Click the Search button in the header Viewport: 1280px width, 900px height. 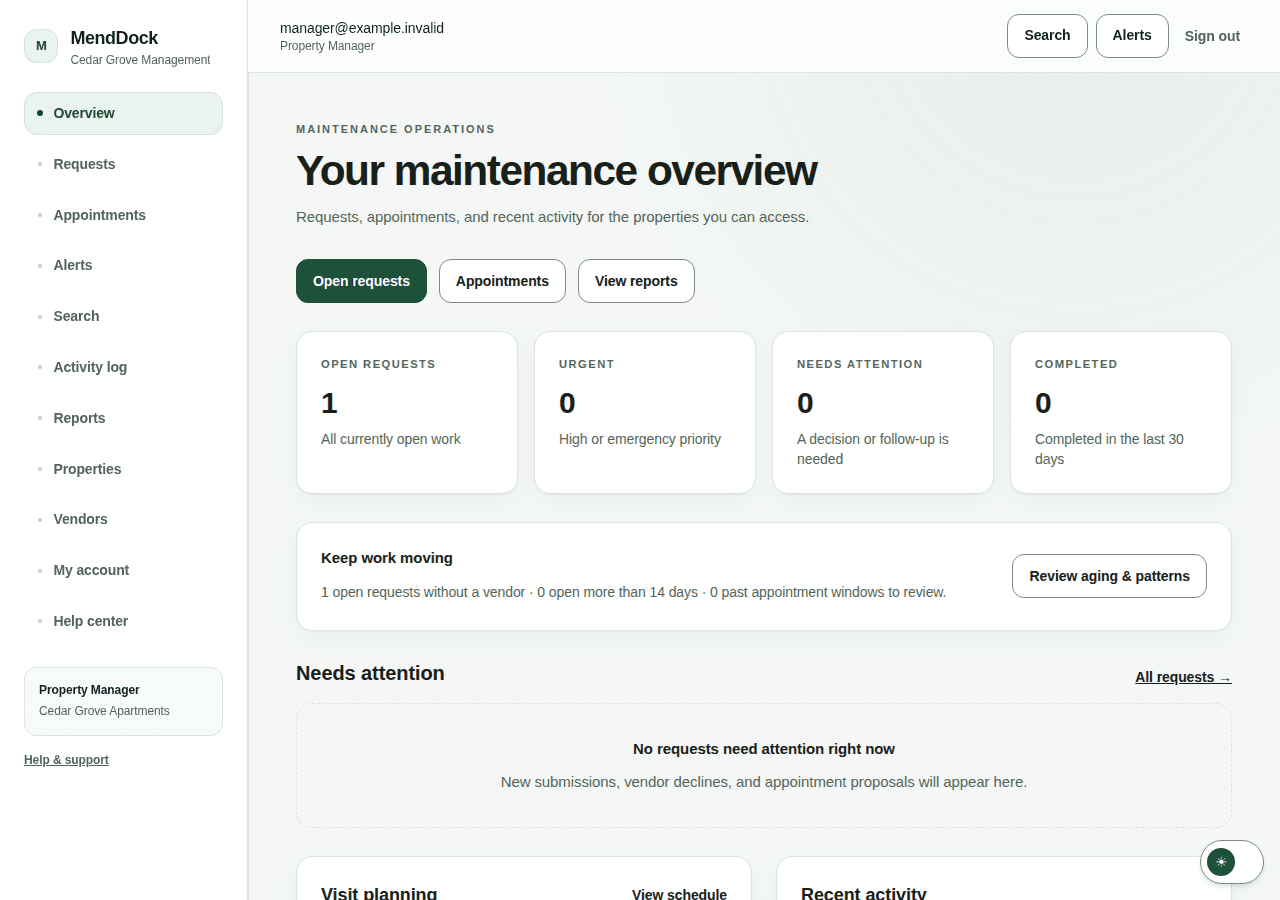point(1047,36)
